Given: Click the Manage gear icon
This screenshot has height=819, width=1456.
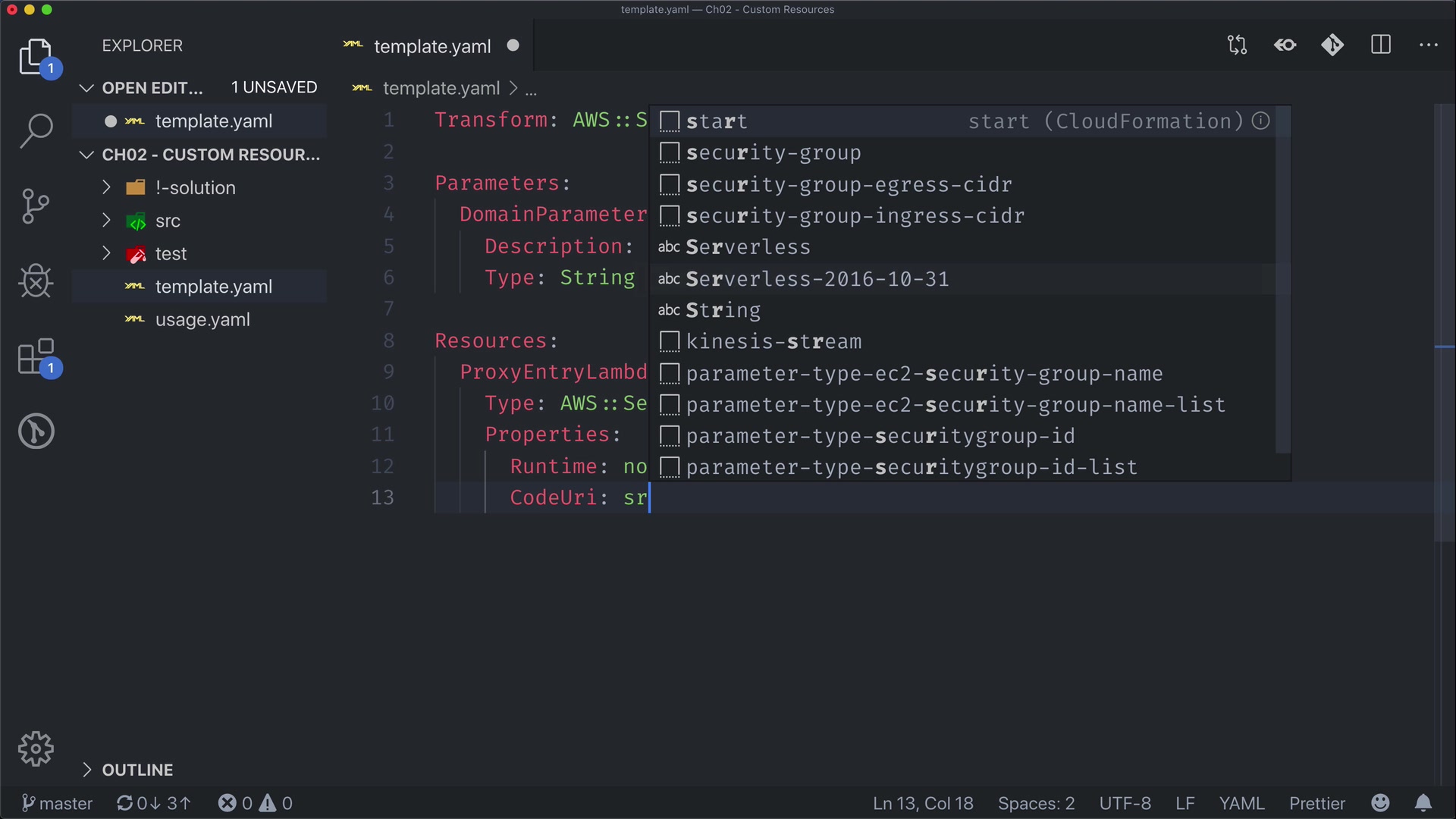Looking at the screenshot, I should coord(36,748).
